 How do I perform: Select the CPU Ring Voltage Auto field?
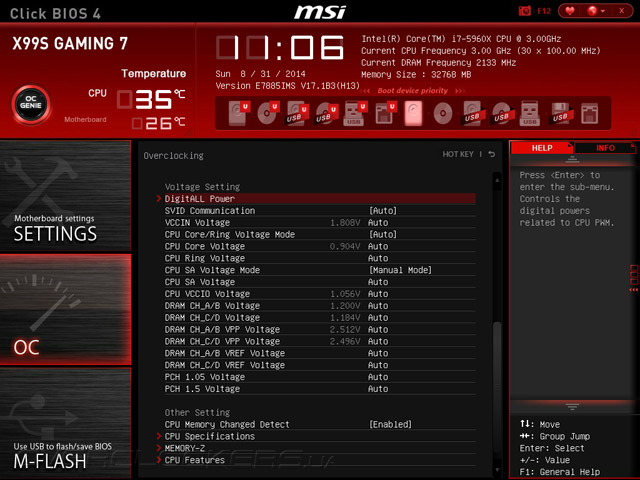pos(378,258)
